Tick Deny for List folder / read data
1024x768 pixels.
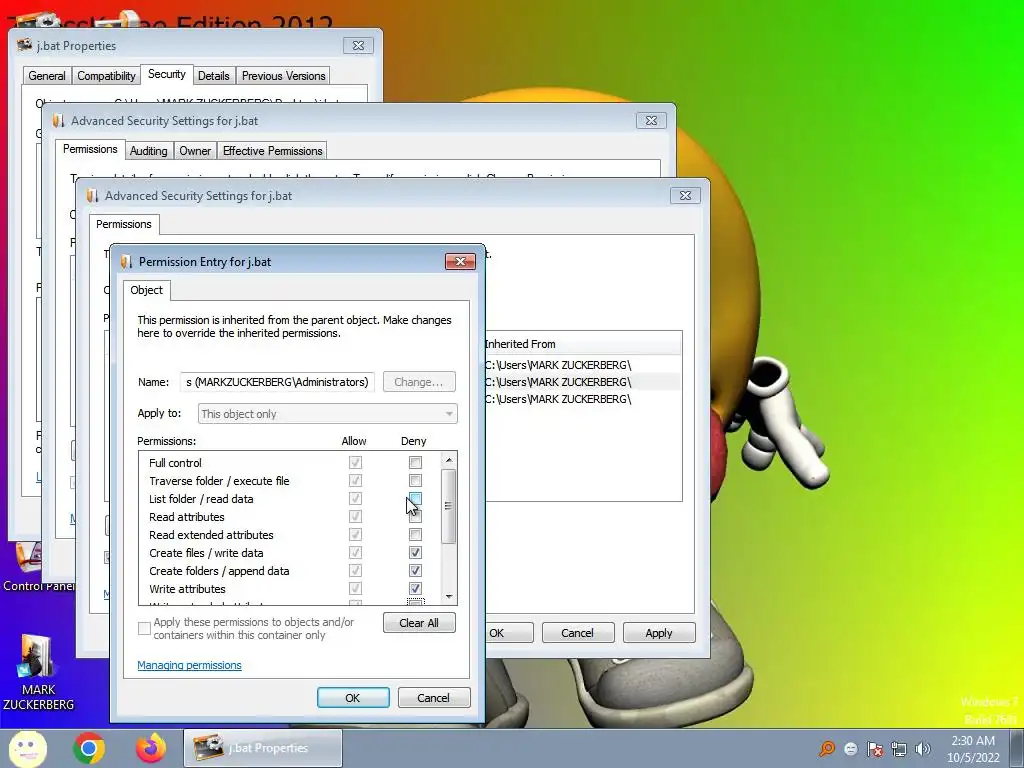[x=415, y=499]
